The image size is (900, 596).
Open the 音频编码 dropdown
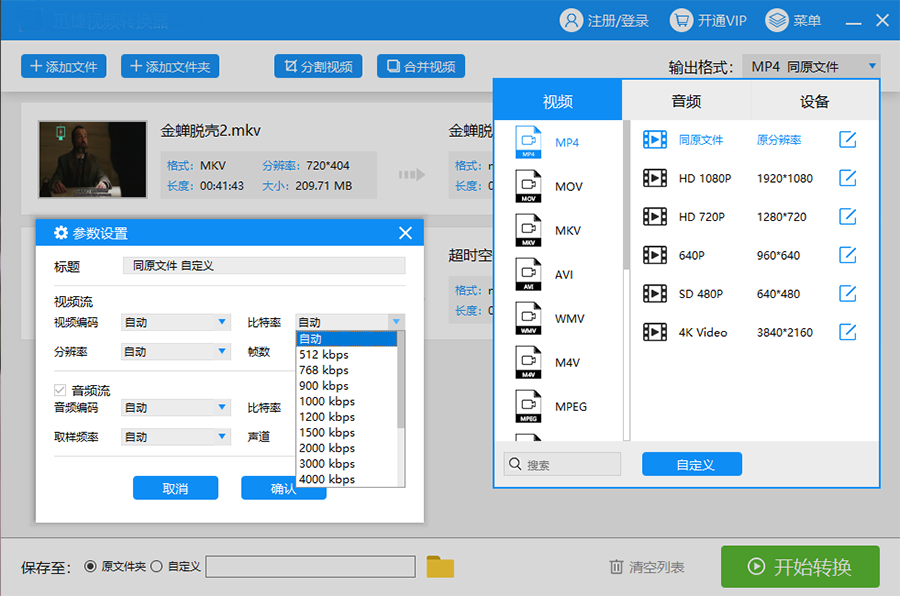[176, 408]
